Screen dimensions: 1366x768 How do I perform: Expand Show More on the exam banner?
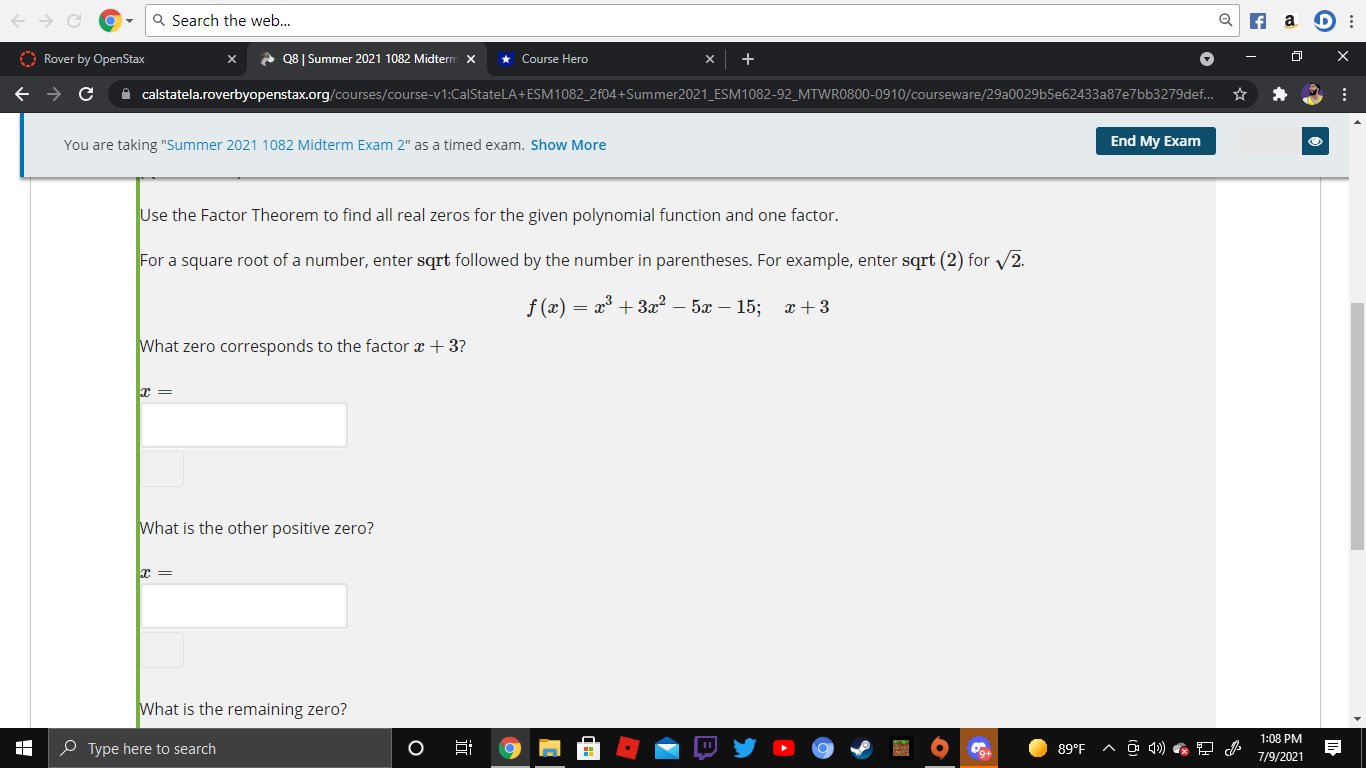click(x=568, y=145)
